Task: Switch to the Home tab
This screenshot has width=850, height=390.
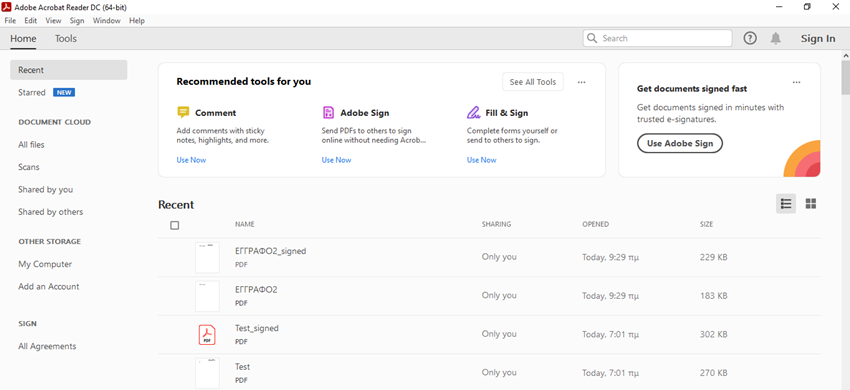Action: coord(23,39)
